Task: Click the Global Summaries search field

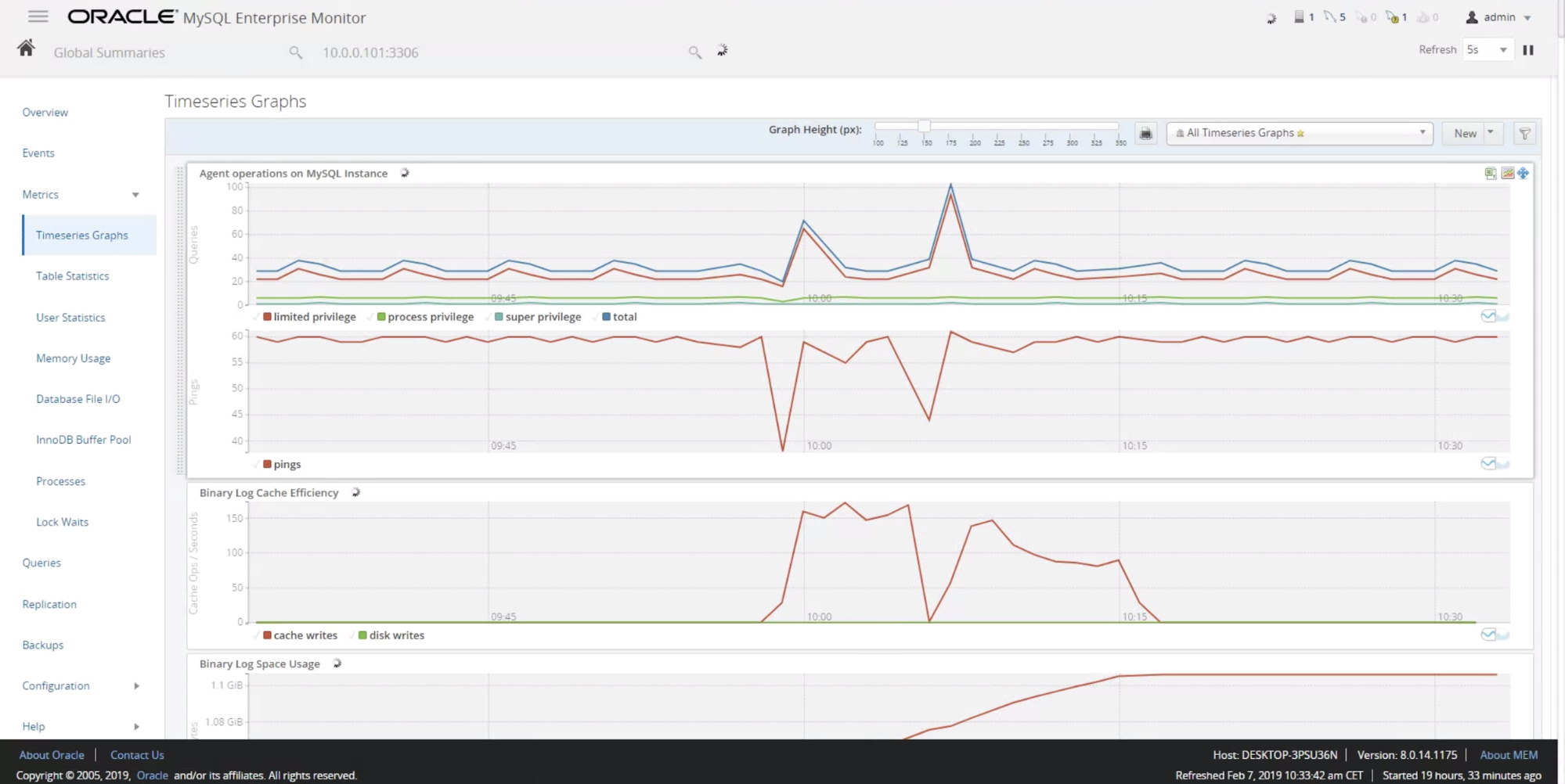Action: pyautogui.click(x=168, y=52)
